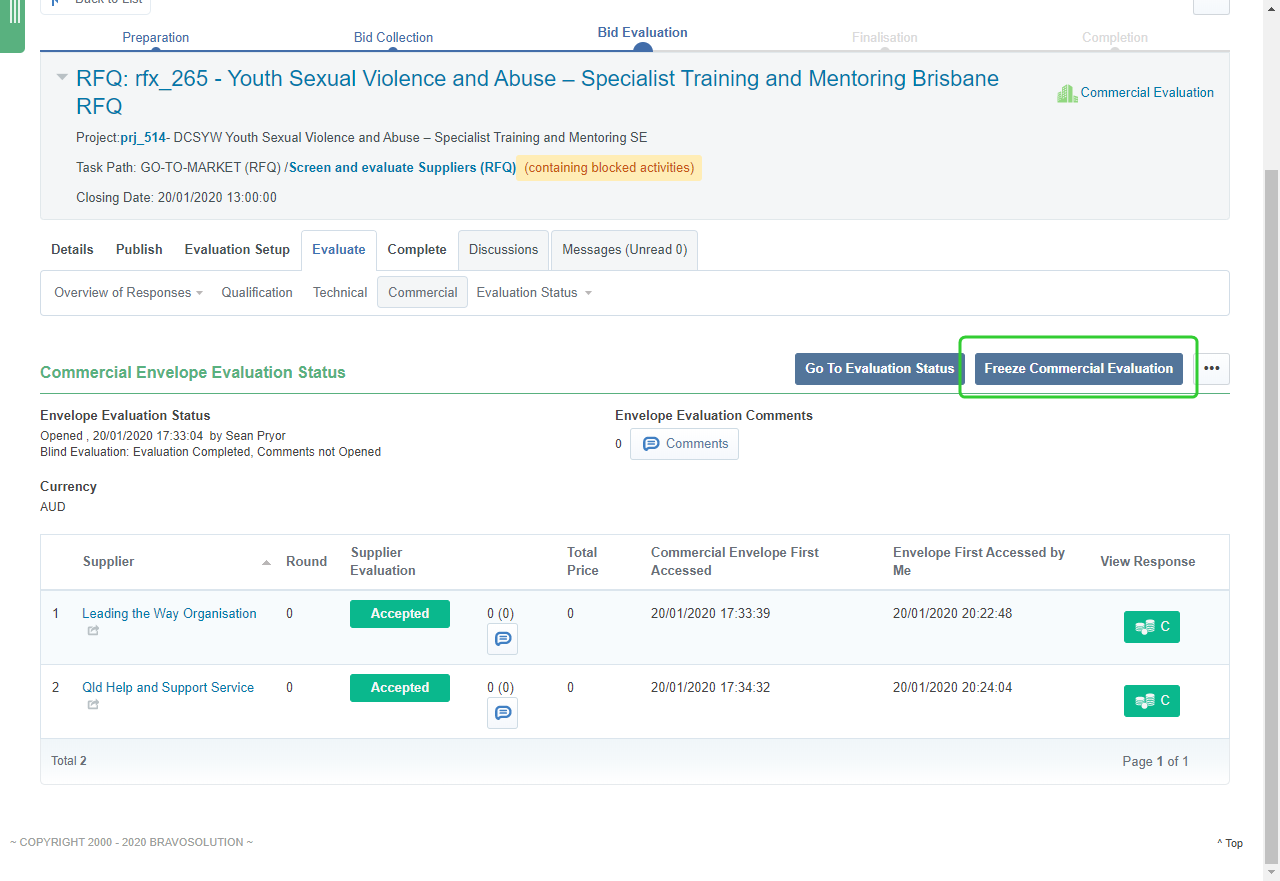Open Envelope Evaluation Comments button
Viewport: 1280px width, 881px height.
pos(684,444)
